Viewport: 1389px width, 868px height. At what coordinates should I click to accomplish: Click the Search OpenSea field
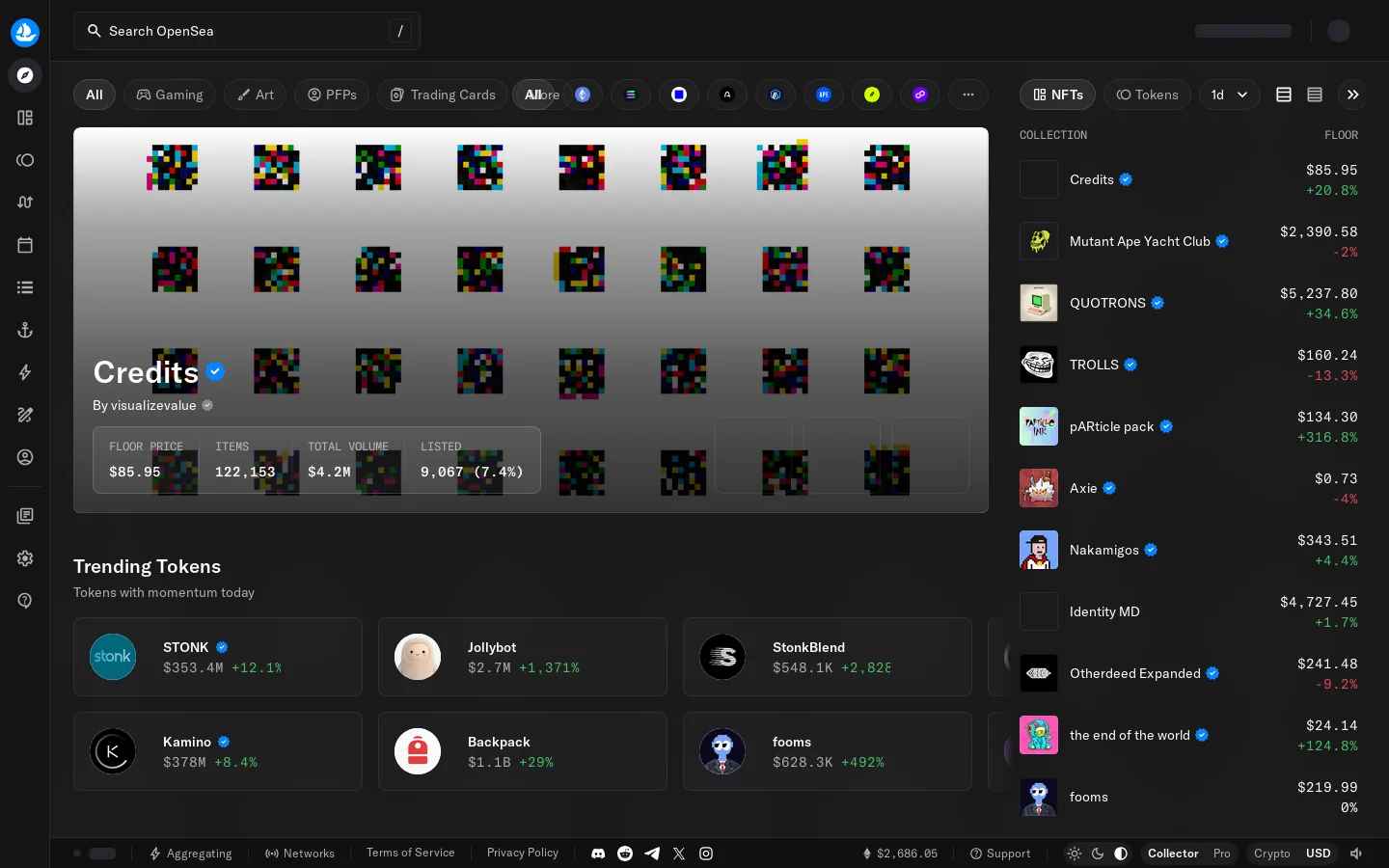click(247, 31)
